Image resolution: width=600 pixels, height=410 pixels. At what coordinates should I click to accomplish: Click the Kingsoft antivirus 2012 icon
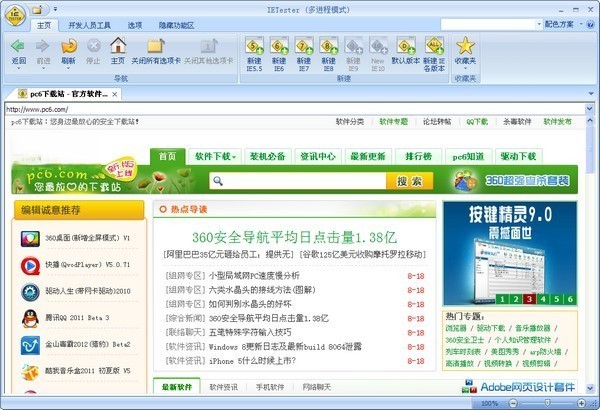click(x=30, y=345)
